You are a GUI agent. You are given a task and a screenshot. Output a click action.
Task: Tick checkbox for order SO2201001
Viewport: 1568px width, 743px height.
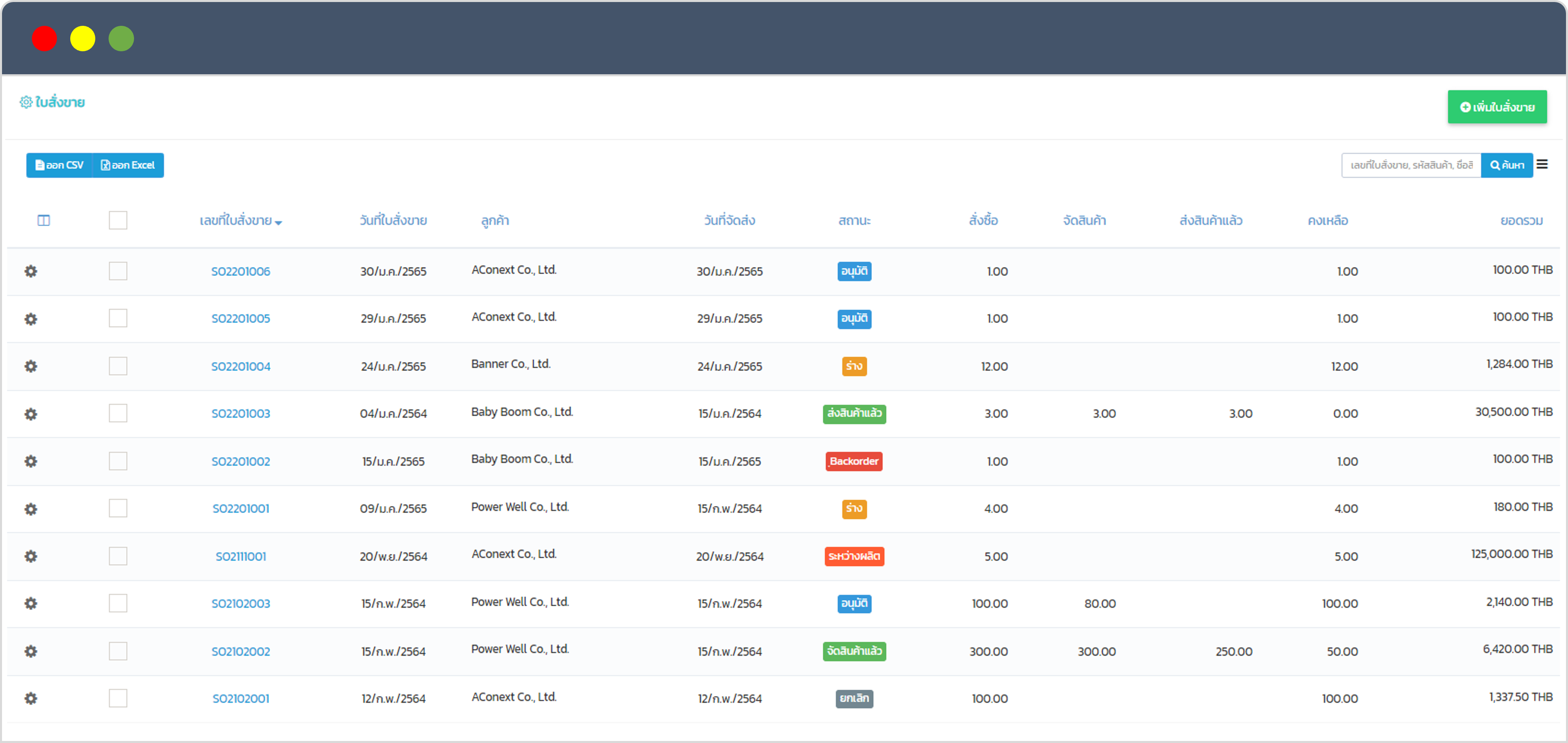(x=118, y=508)
